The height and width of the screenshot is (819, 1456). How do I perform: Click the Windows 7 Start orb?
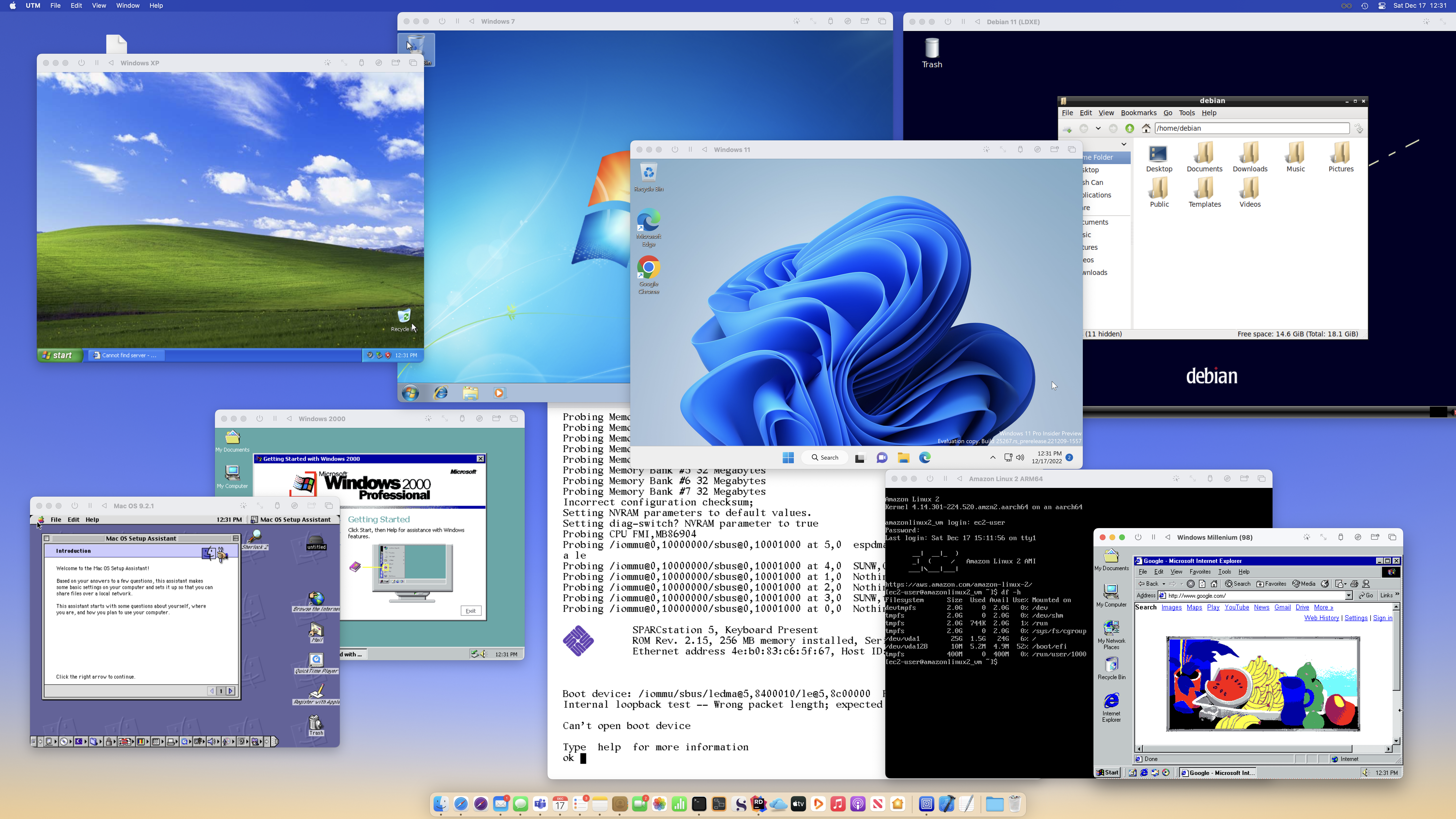point(411,393)
